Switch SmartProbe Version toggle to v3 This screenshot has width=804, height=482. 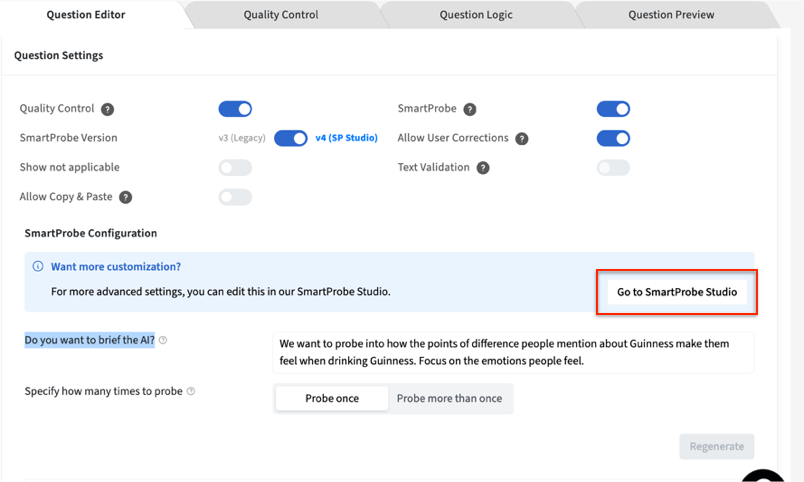[291, 138]
